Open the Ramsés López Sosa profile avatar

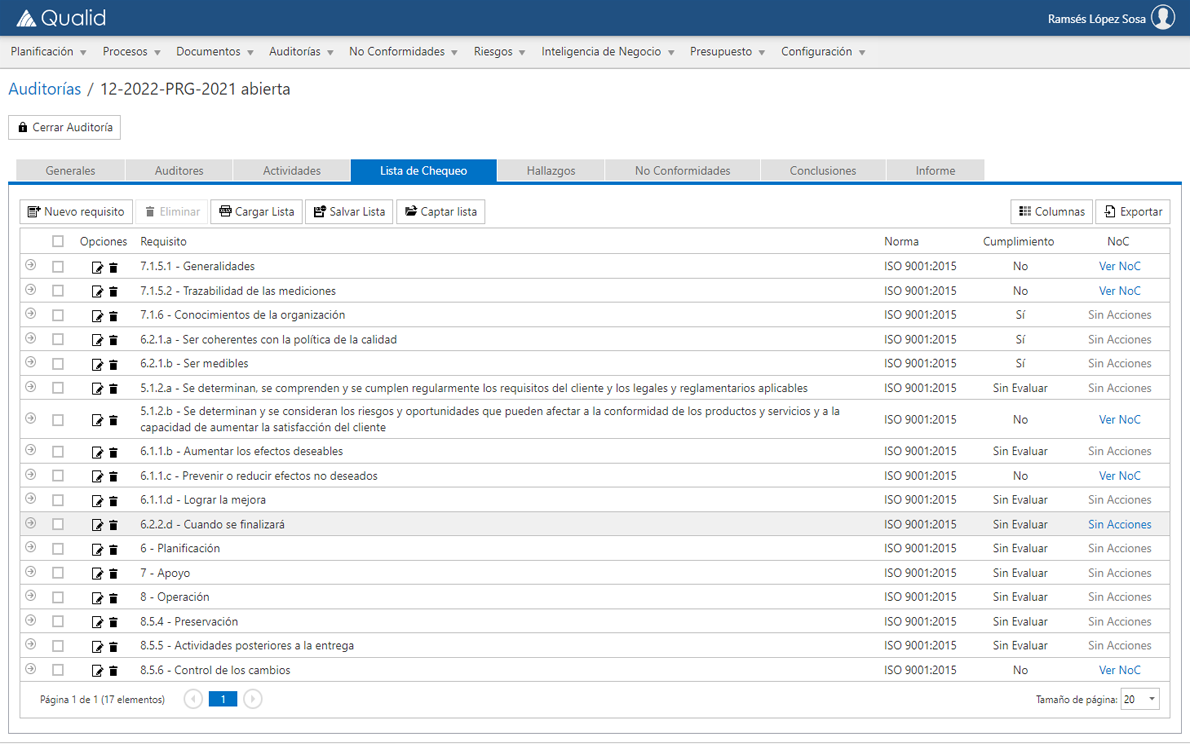(x=1164, y=17)
